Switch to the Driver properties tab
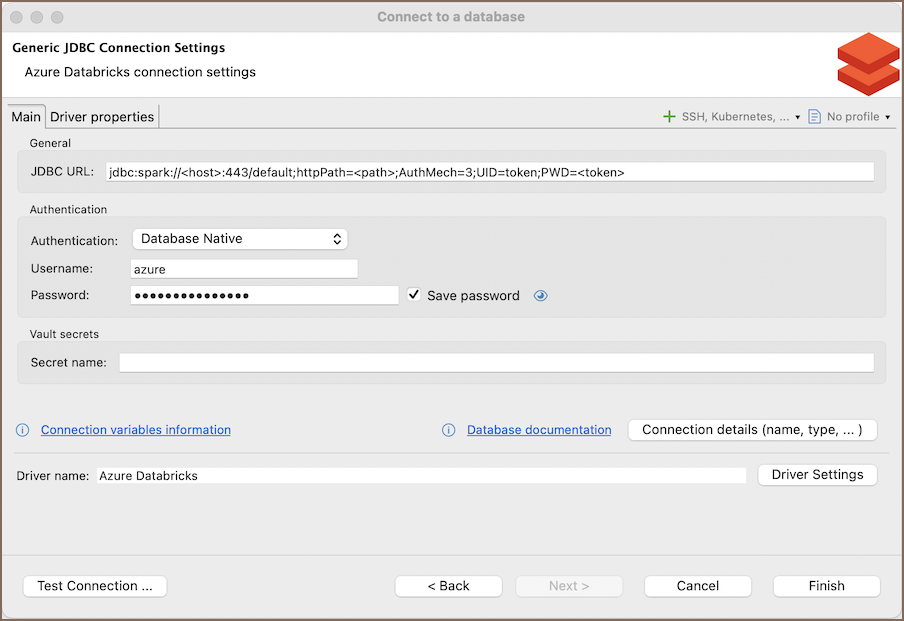The image size is (904, 621). point(102,117)
